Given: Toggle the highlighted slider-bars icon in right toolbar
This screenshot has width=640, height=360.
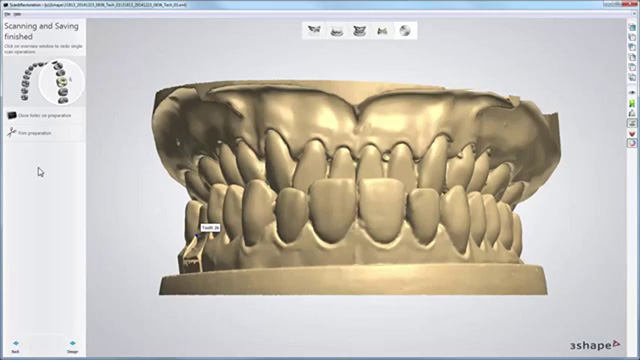Looking at the screenshot, I should click(x=632, y=123).
